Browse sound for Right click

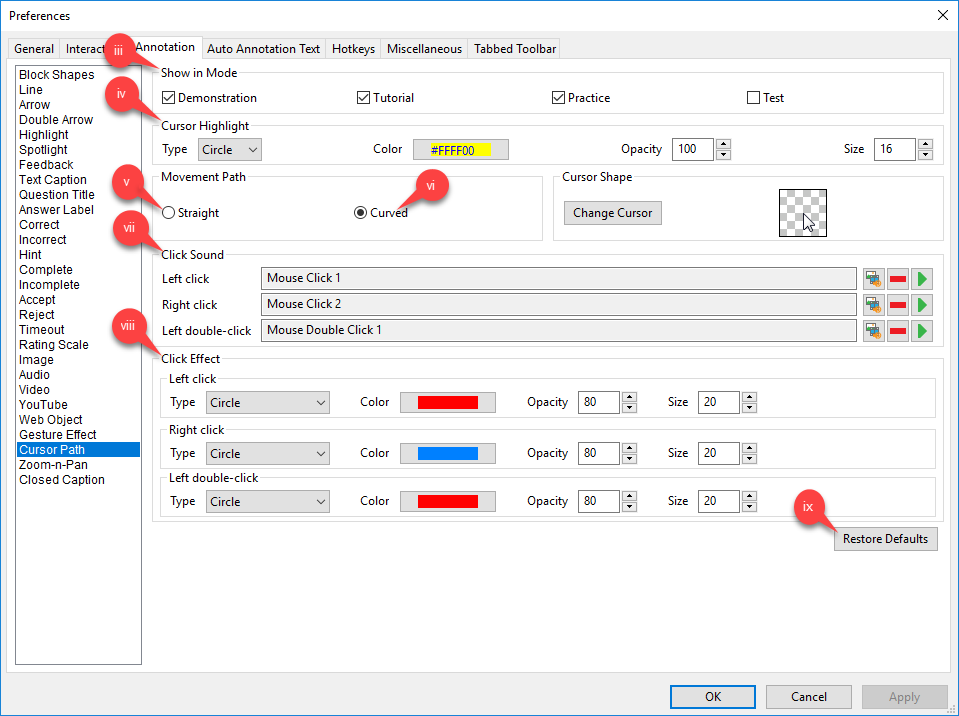tap(873, 304)
